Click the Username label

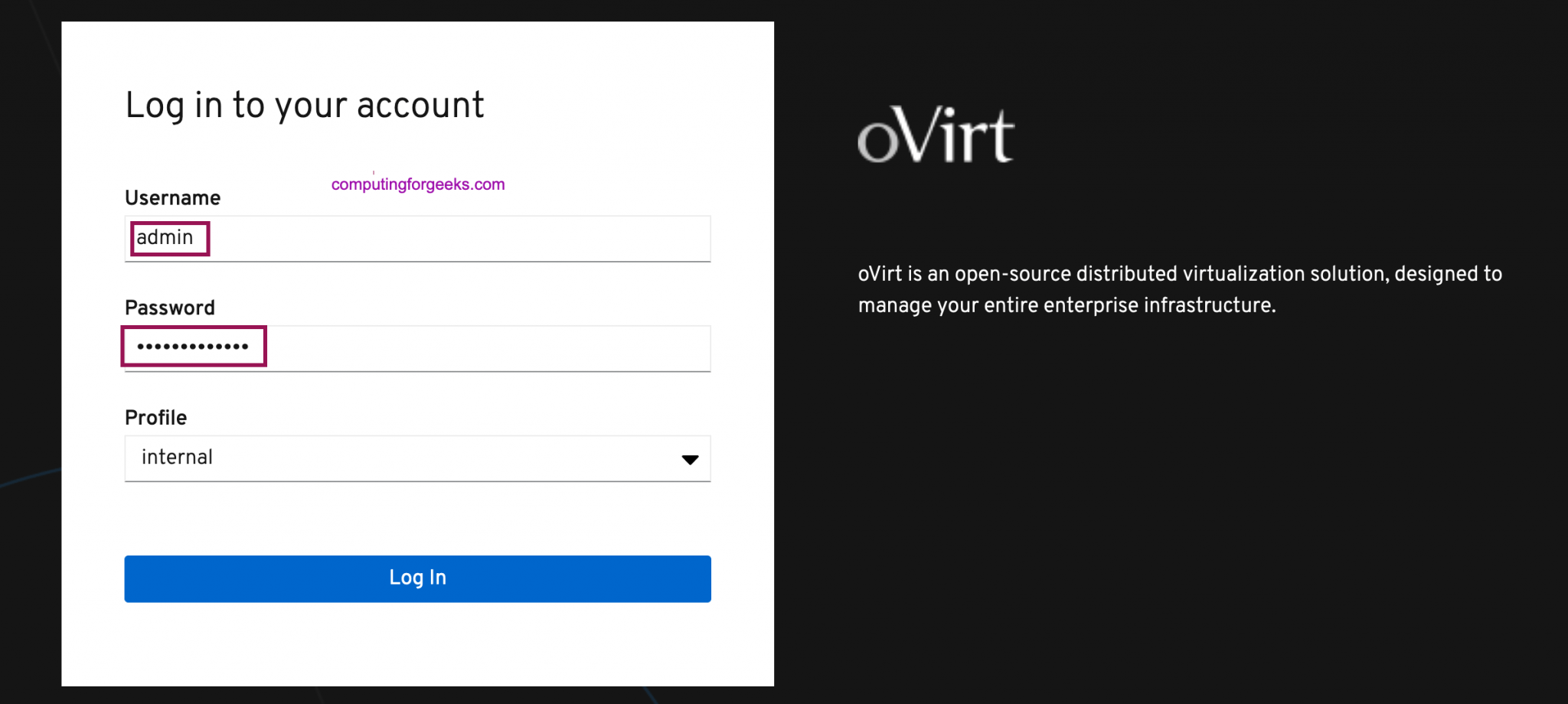click(171, 197)
